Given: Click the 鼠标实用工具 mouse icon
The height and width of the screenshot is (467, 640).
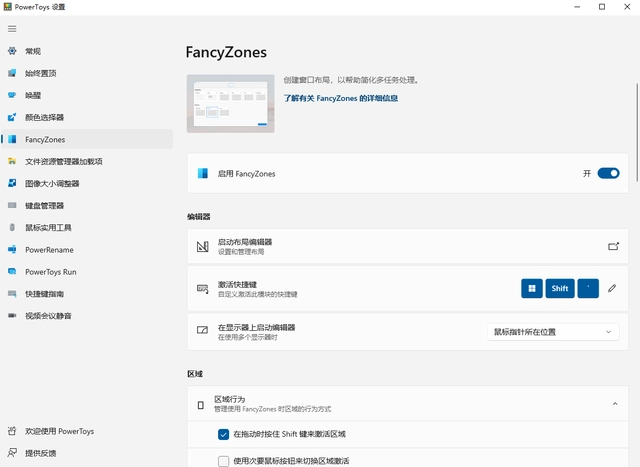Looking at the screenshot, I should (x=12, y=227).
